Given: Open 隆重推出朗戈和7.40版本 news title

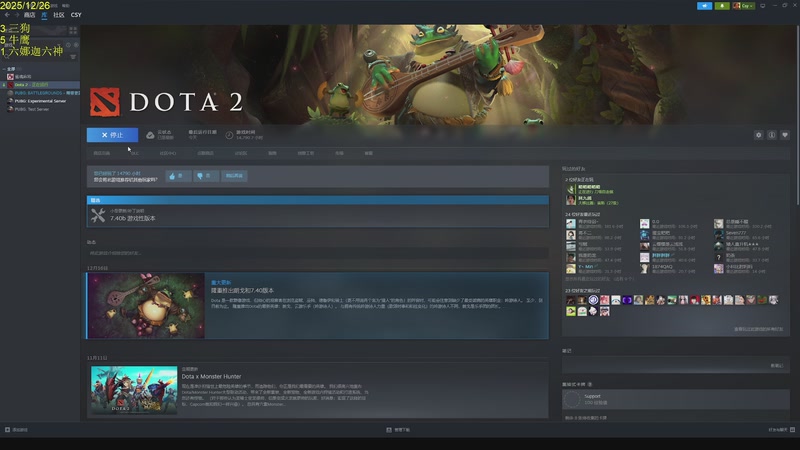Looking at the screenshot, I should coord(242,290).
